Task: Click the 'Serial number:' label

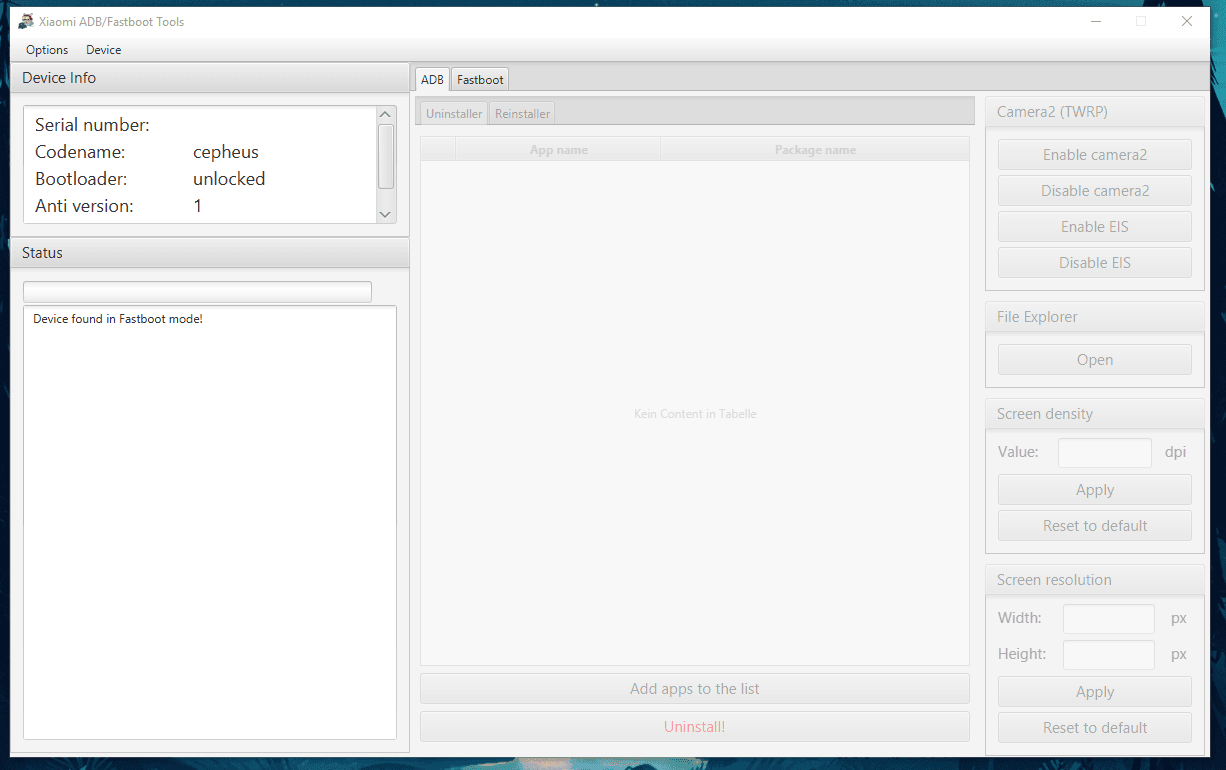Action: pyautogui.click(x=92, y=125)
